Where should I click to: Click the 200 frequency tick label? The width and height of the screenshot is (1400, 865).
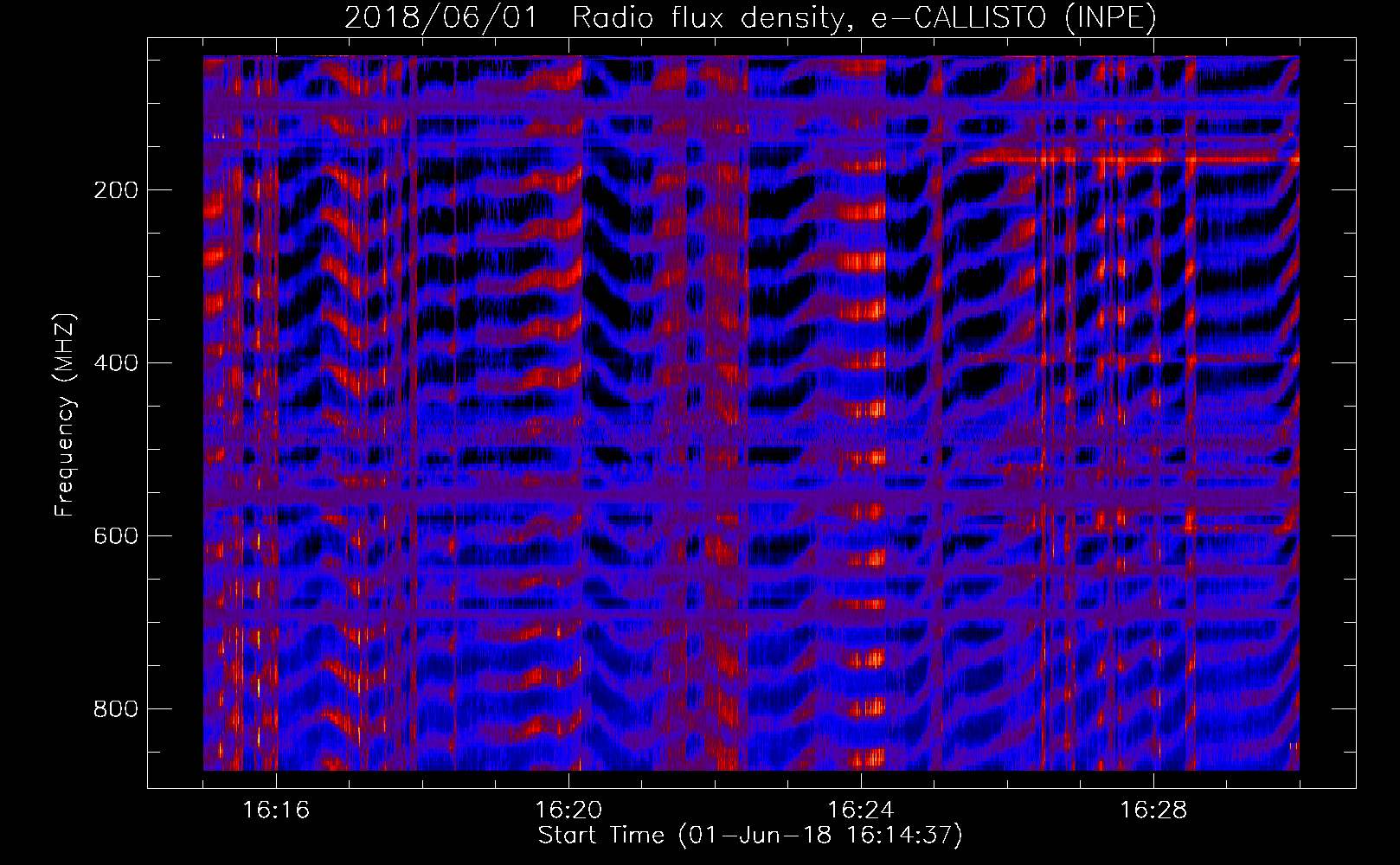115,190
